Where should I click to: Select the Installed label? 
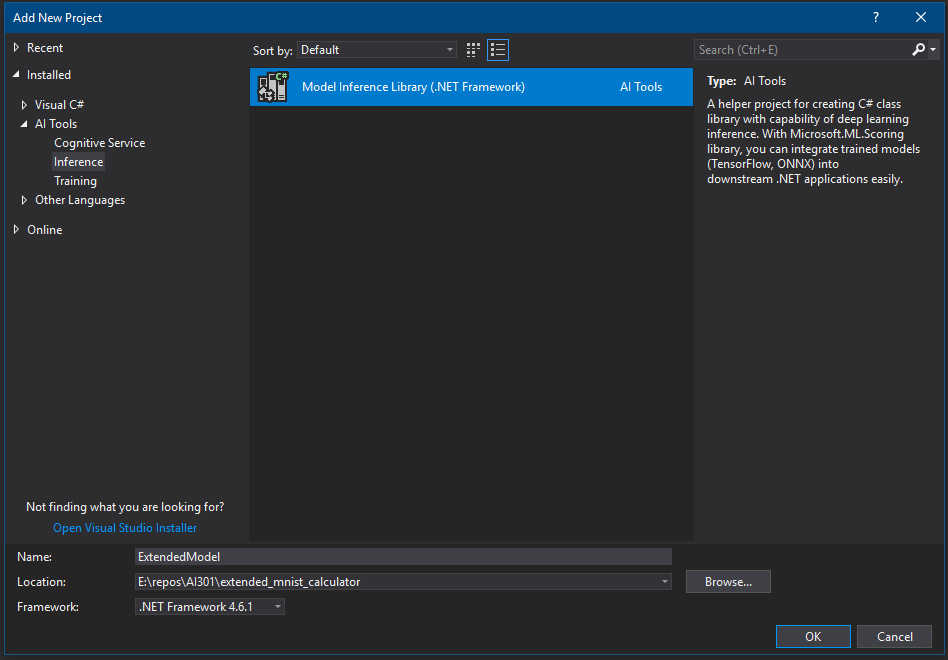[x=49, y=74]
